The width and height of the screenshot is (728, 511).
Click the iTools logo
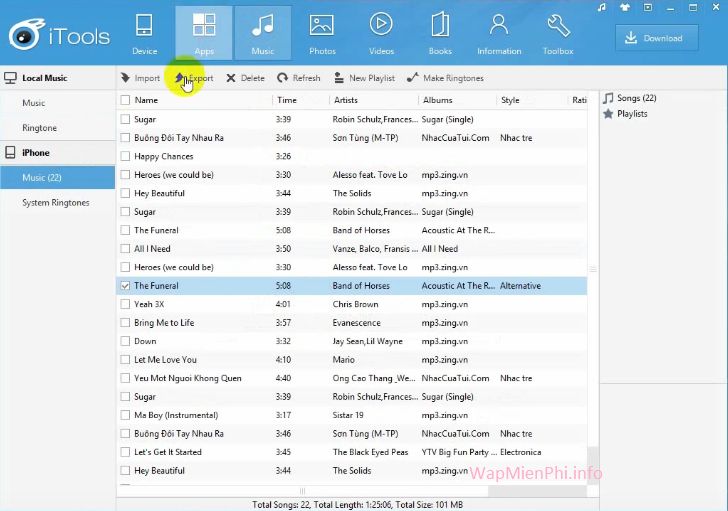(x=59, y=35)
